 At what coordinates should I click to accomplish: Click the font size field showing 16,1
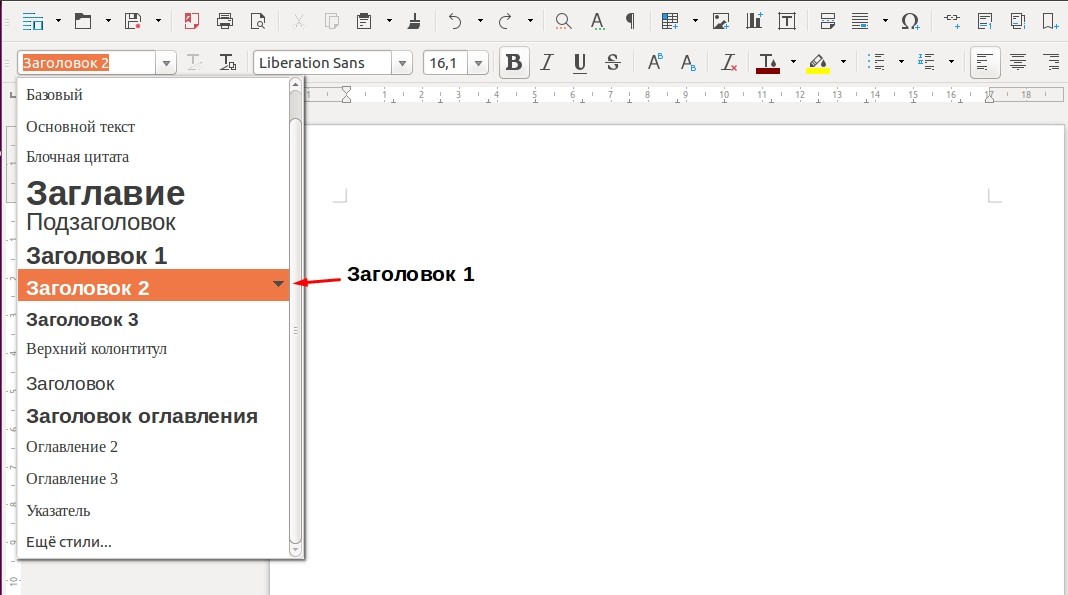[445, 63]
